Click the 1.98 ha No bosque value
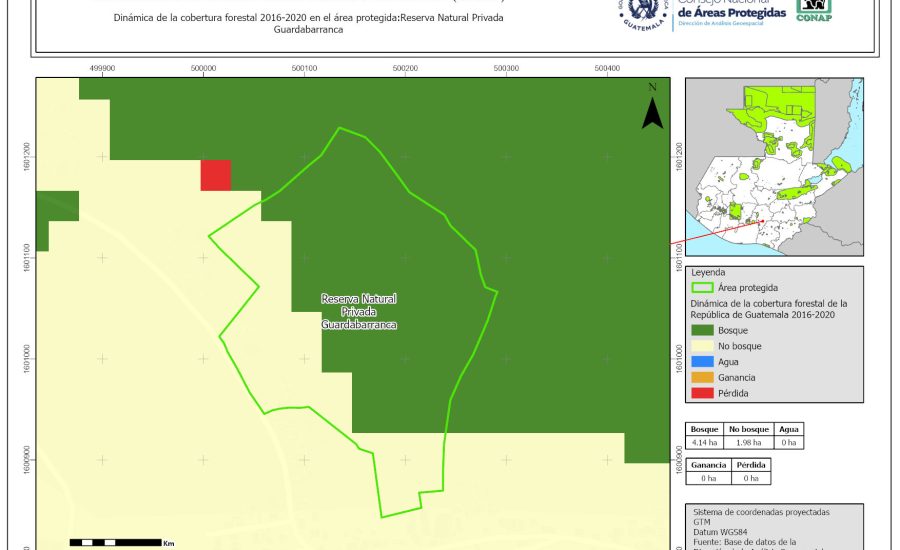 click(x=746, y=442)
